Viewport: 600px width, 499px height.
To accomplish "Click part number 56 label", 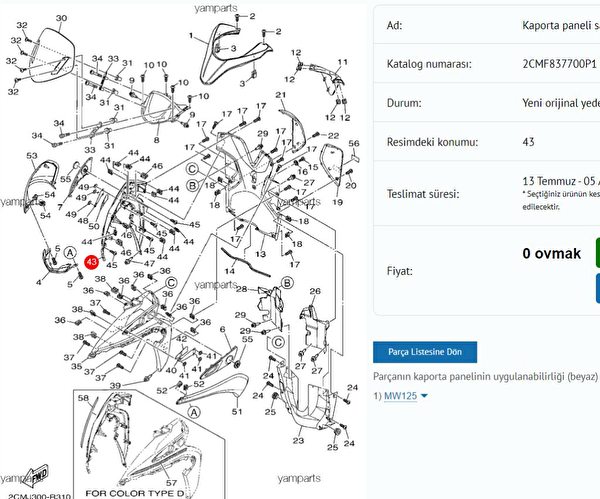I will (x=353, y=145).
